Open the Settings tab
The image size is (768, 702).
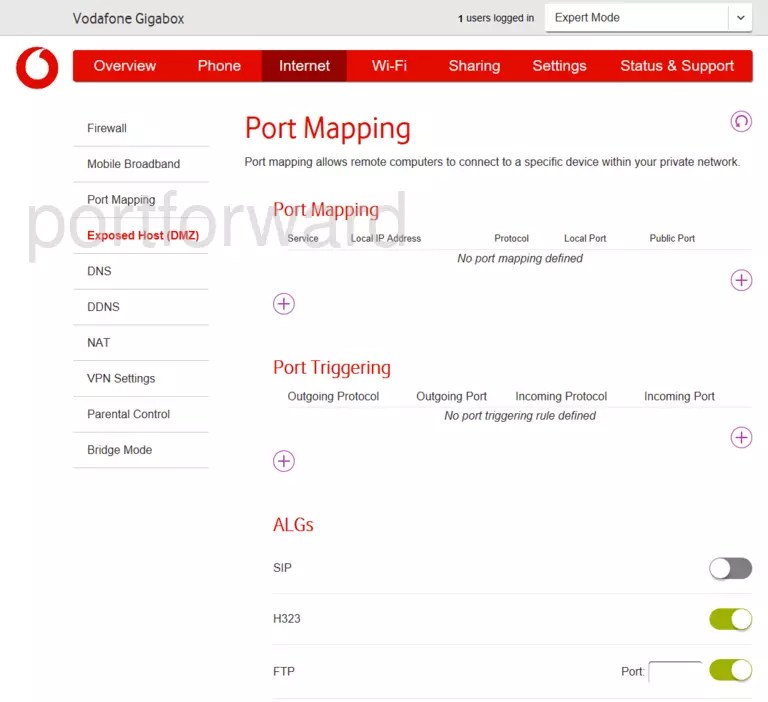pos(559,66)
